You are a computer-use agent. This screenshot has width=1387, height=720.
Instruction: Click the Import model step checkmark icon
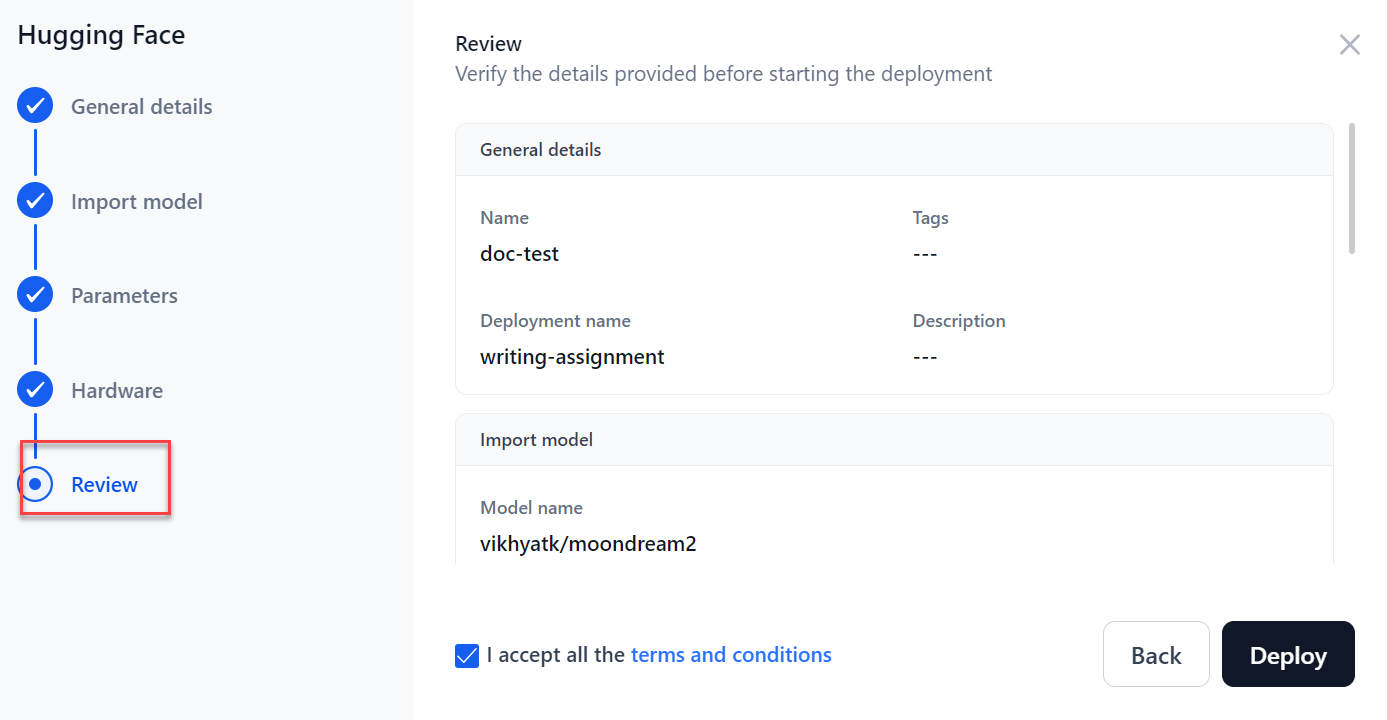click(35, 201)
